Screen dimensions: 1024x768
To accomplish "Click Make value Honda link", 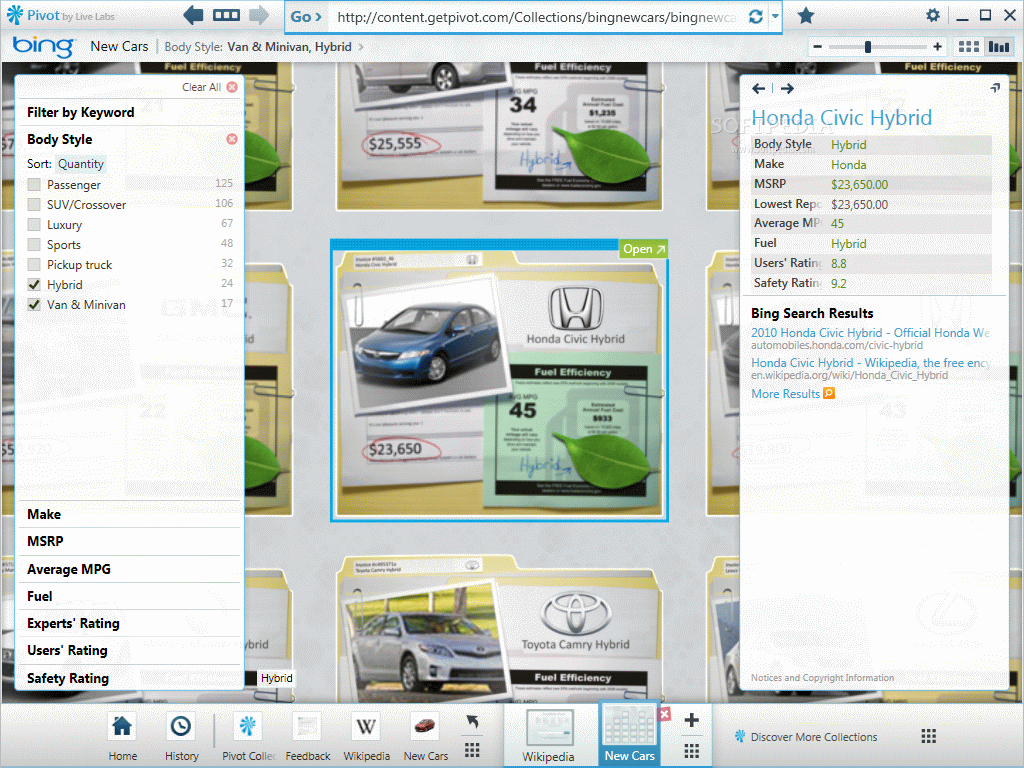I will click(x=848, y=165).
